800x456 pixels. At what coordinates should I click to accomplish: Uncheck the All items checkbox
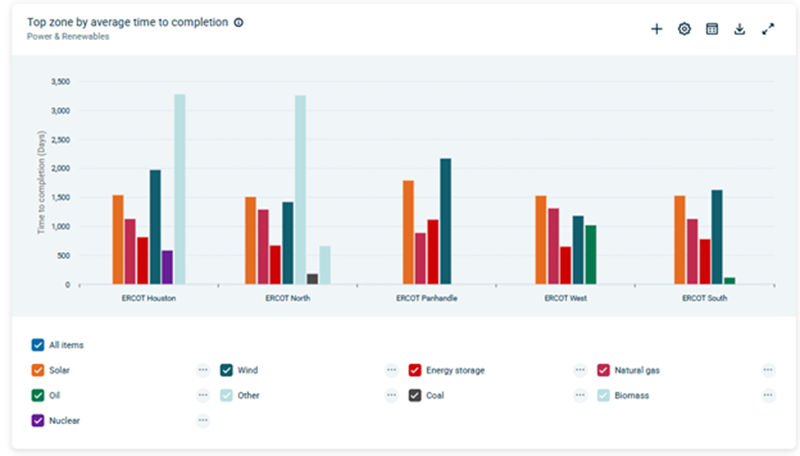click(38, 345)
